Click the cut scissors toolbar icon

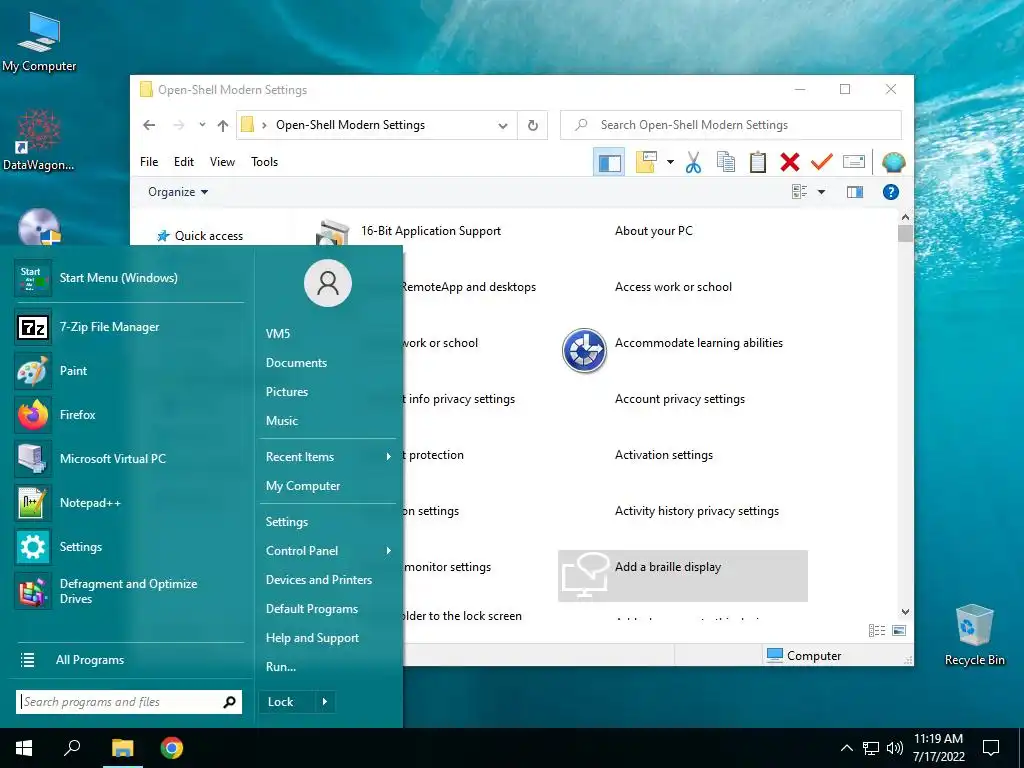click(694, 162)
